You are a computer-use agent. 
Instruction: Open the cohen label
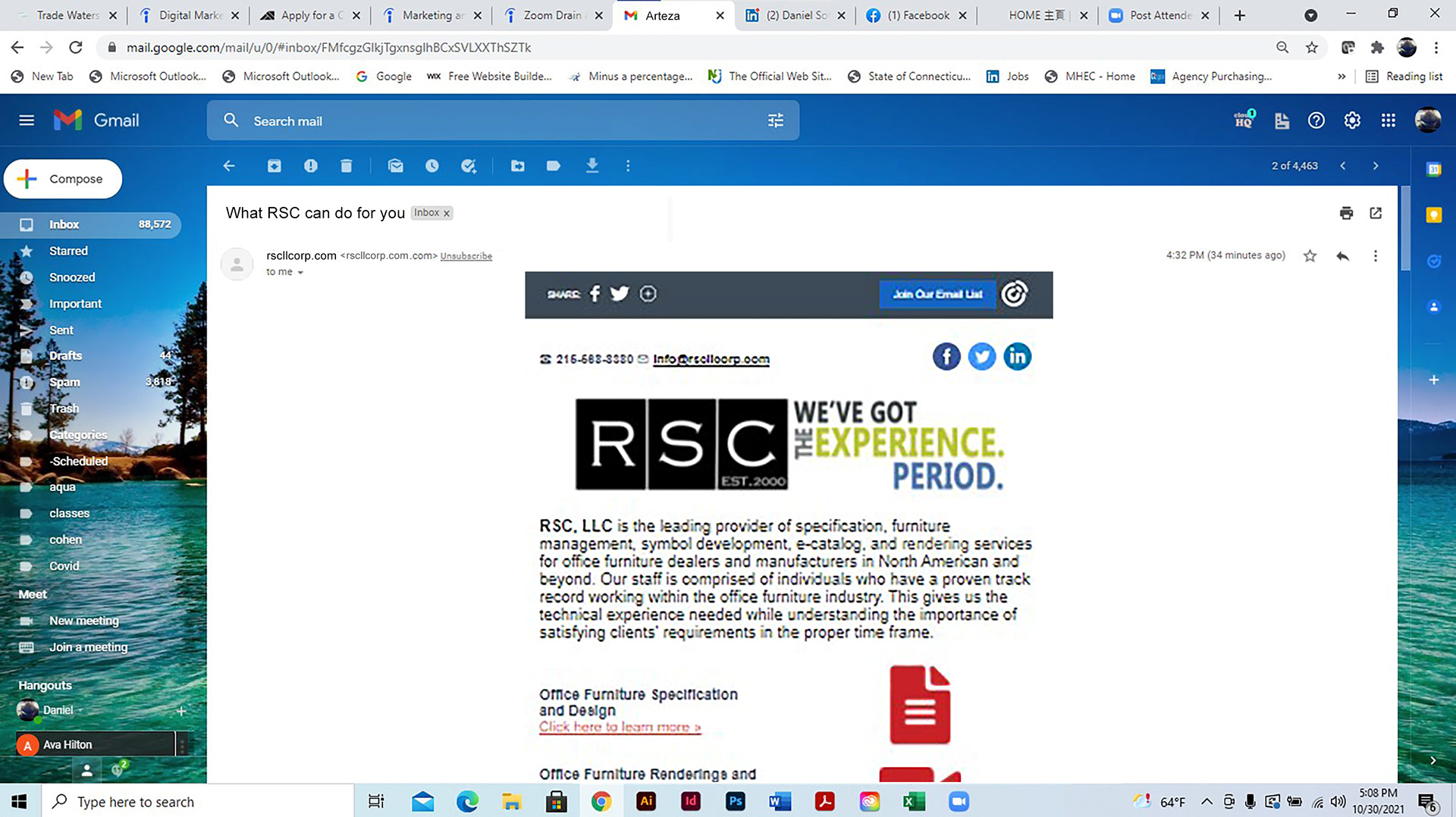pyautogui.click(x=65, y=540)
